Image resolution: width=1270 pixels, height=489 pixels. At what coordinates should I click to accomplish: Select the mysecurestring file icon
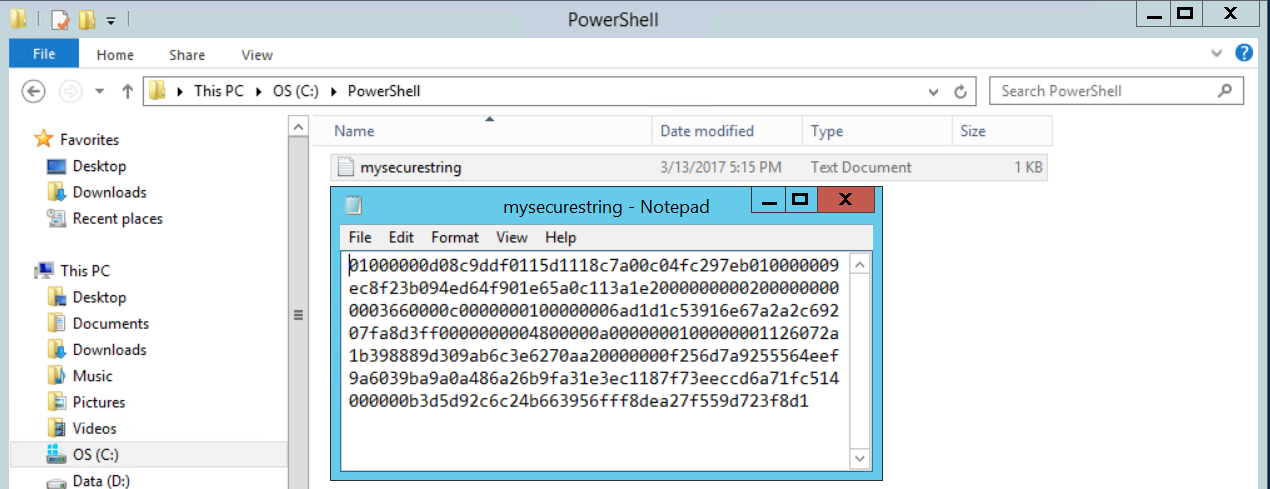point(345,167)
